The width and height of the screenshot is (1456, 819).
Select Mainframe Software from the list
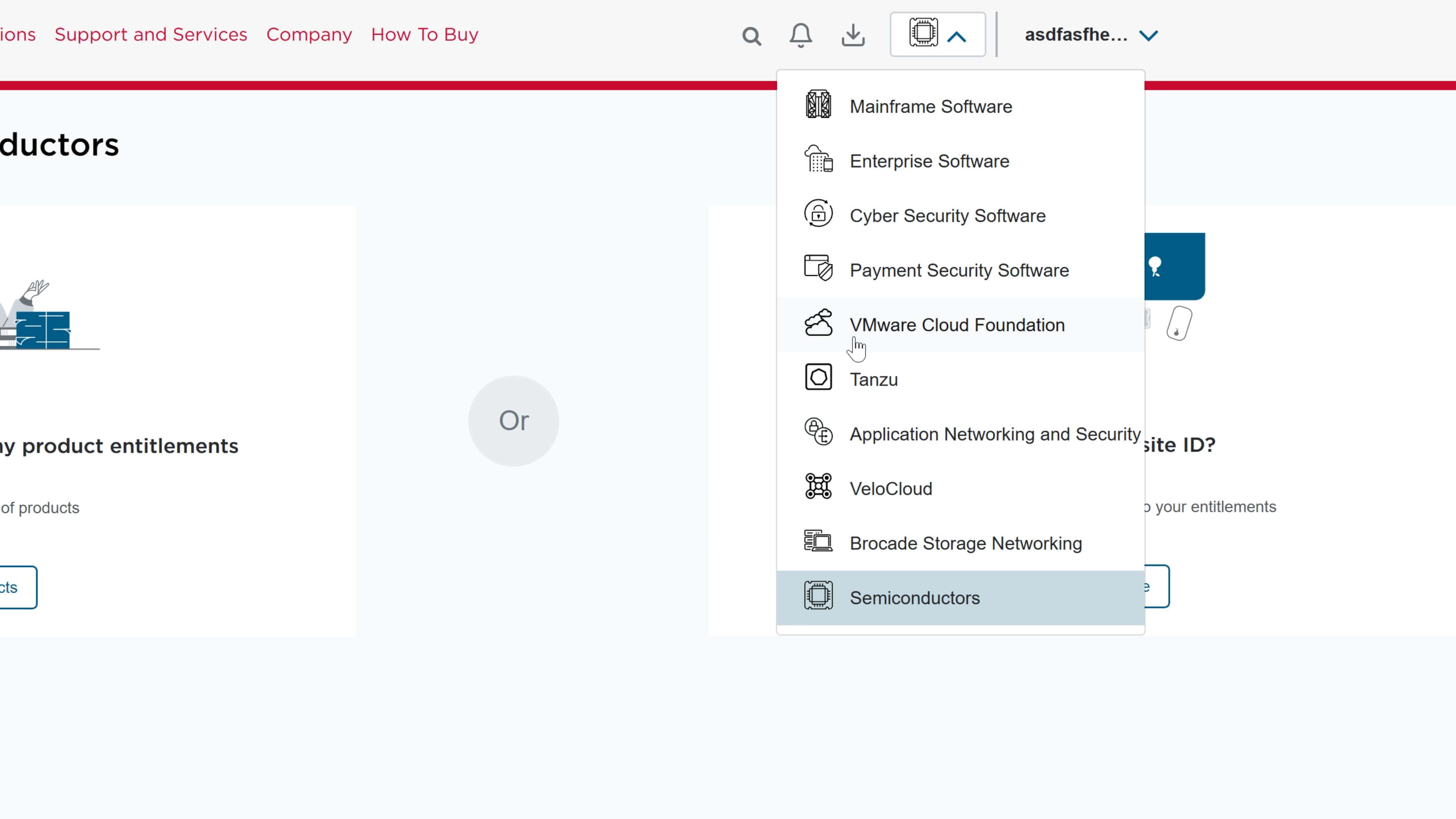tap(960, 106)
